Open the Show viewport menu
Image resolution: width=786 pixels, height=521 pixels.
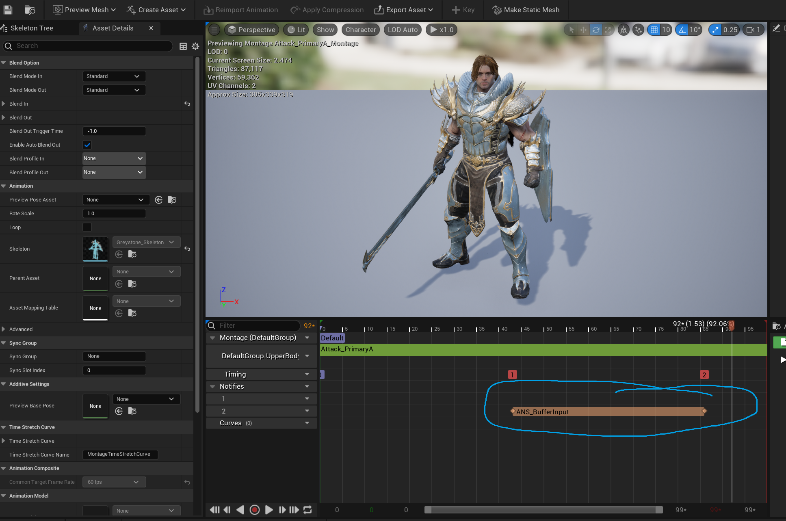pos(325,30)
